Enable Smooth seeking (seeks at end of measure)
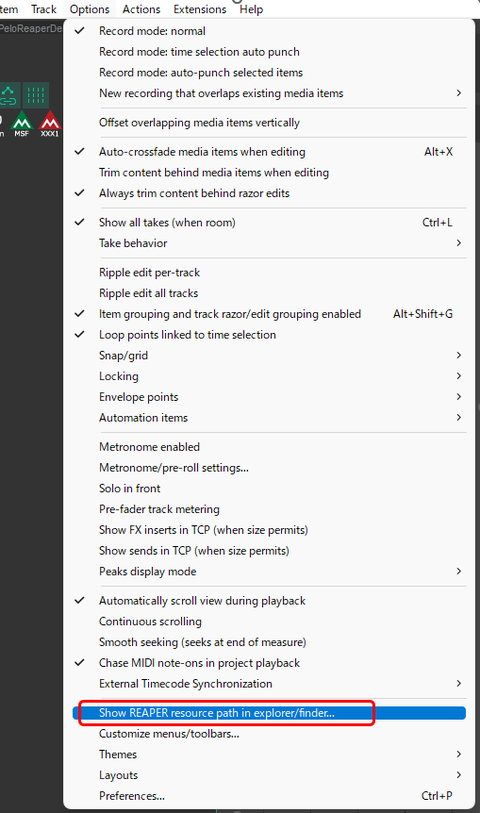 tap(269, 642)
